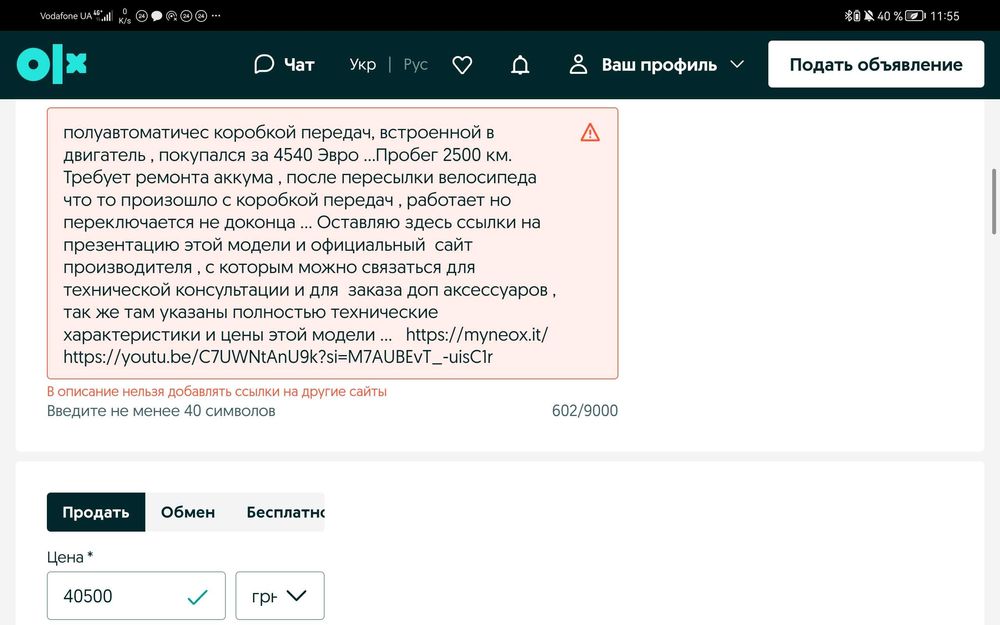
Task: Click the Подать объявление button
Action: pyautogui.click(x=876, y=65)
